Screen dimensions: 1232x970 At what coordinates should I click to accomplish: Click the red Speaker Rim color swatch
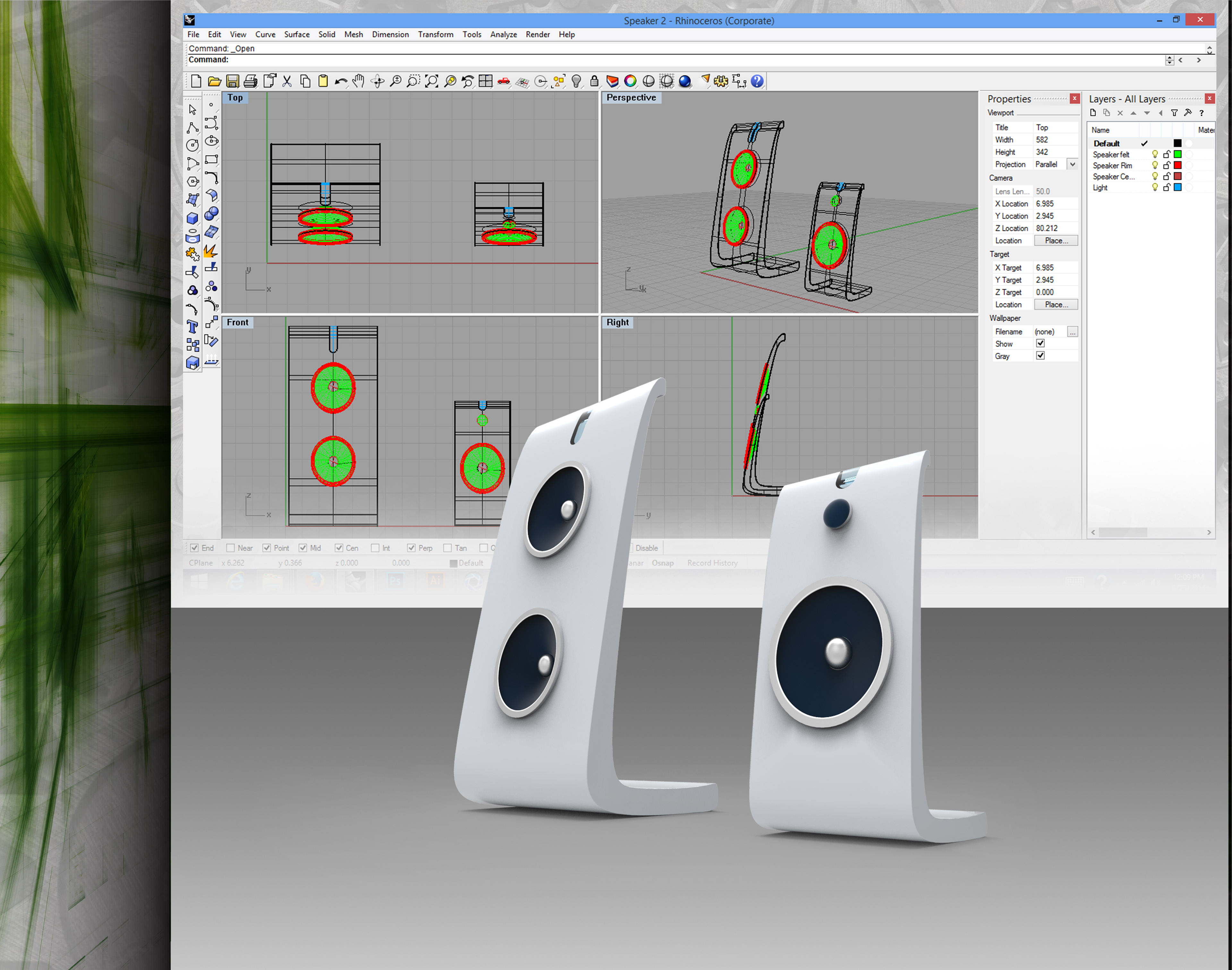pyautogui.click(x=1177, y=165)
